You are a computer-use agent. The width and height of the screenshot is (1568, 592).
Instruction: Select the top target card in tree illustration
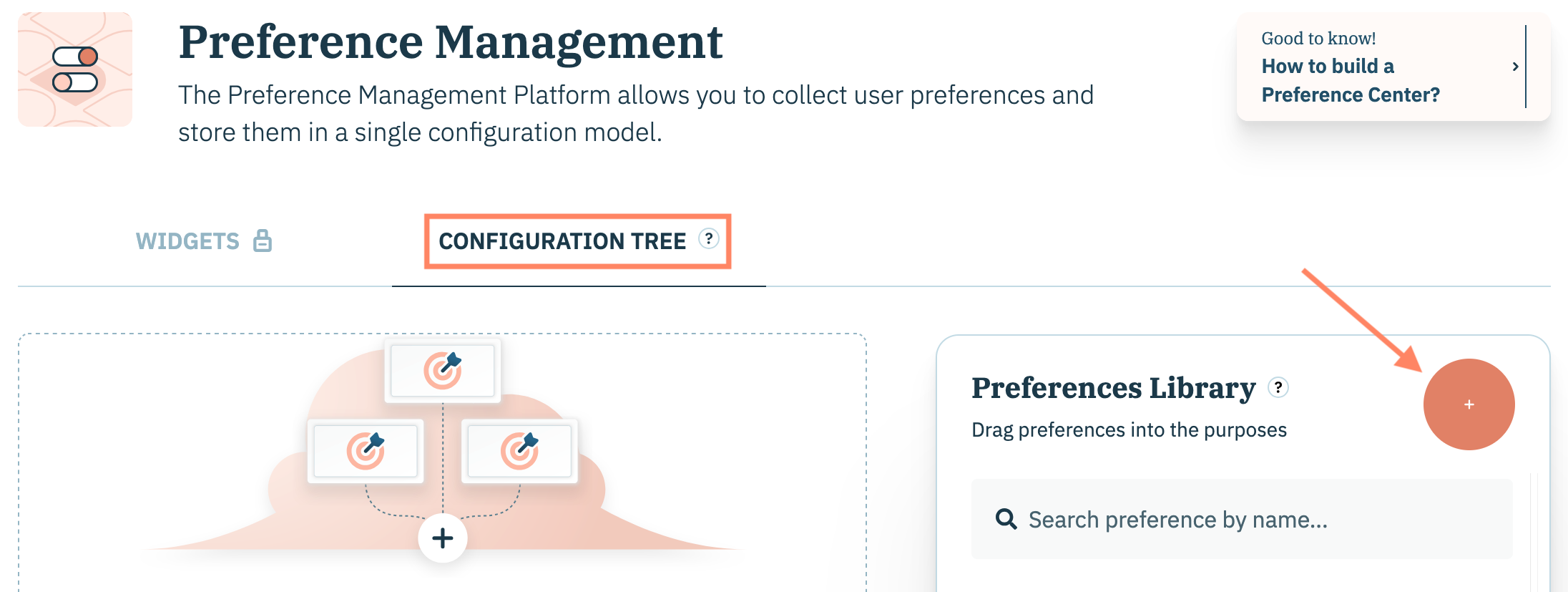pos(443,370)
